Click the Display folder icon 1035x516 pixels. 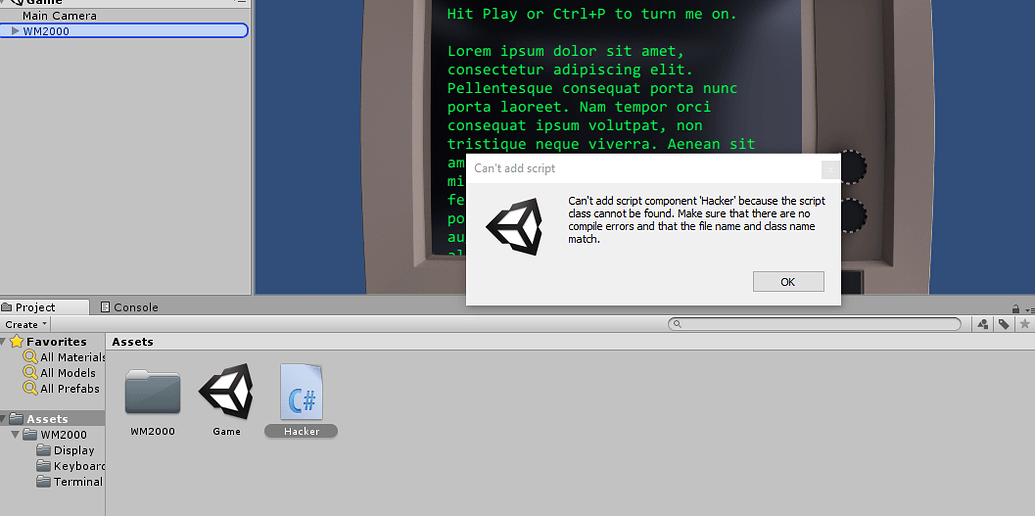coord(44,451)
